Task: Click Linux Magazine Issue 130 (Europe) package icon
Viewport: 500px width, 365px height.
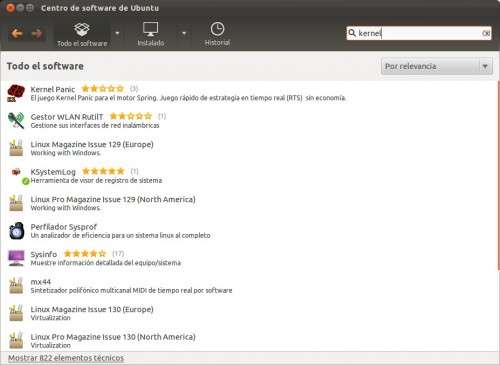Action: tap(16, 313)
